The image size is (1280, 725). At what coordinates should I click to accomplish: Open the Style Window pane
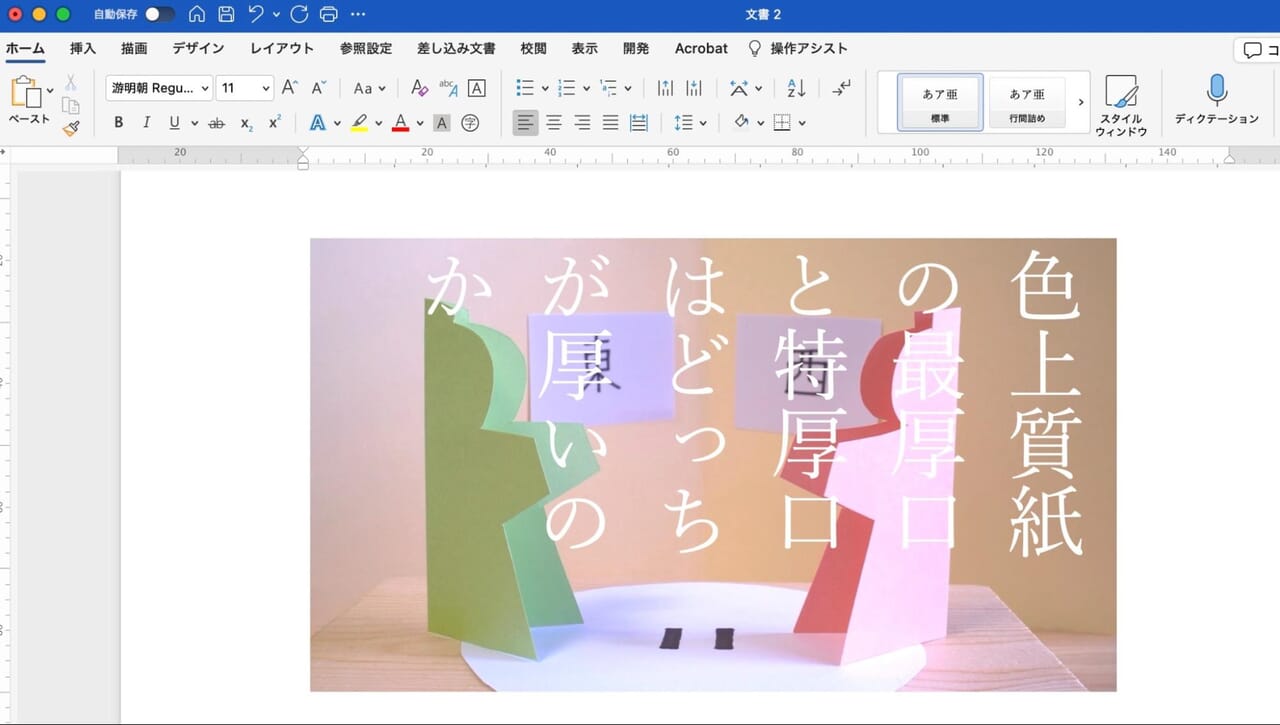click(1122, 103)
